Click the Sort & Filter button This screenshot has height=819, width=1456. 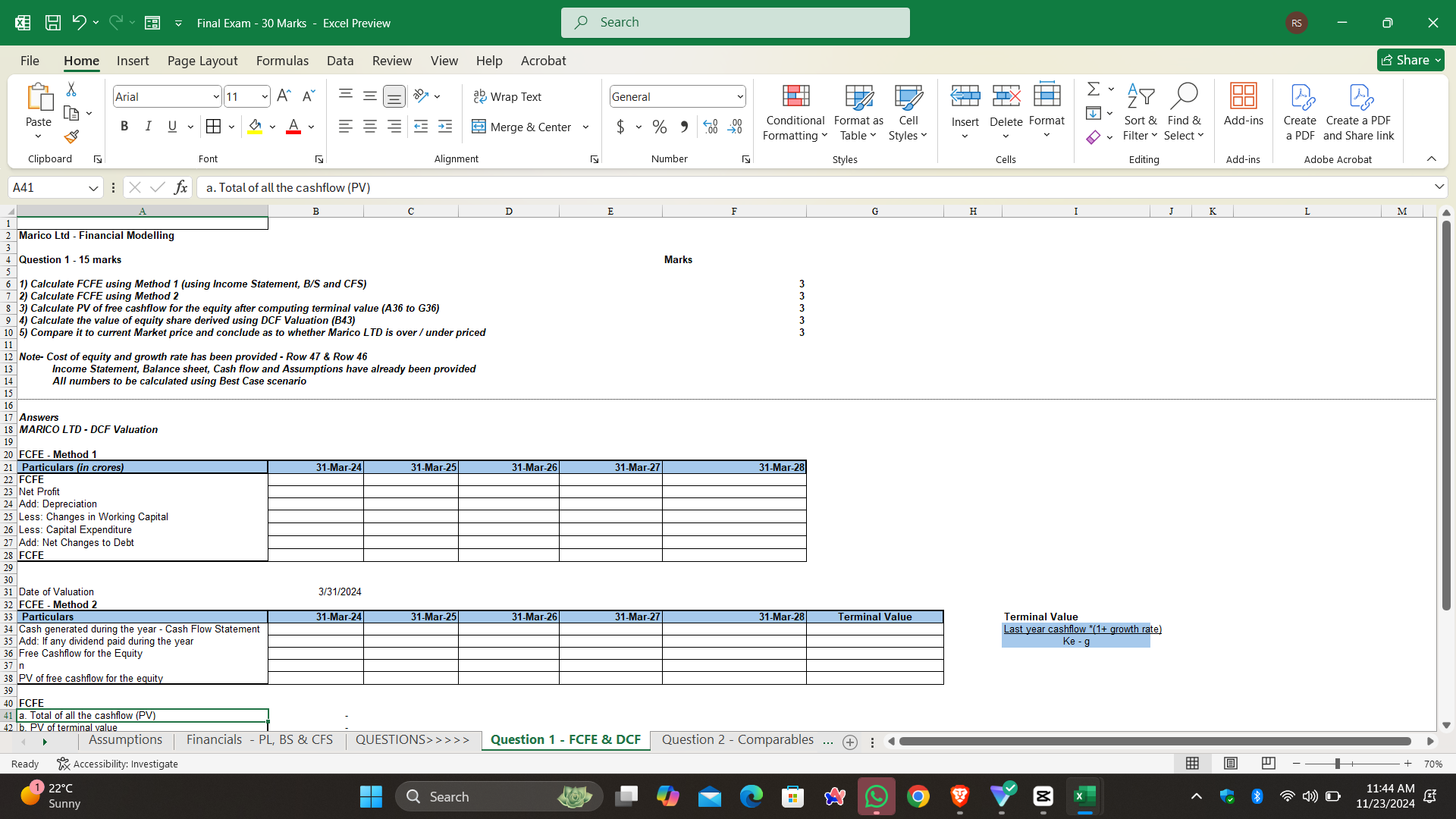coord(1141,112)
